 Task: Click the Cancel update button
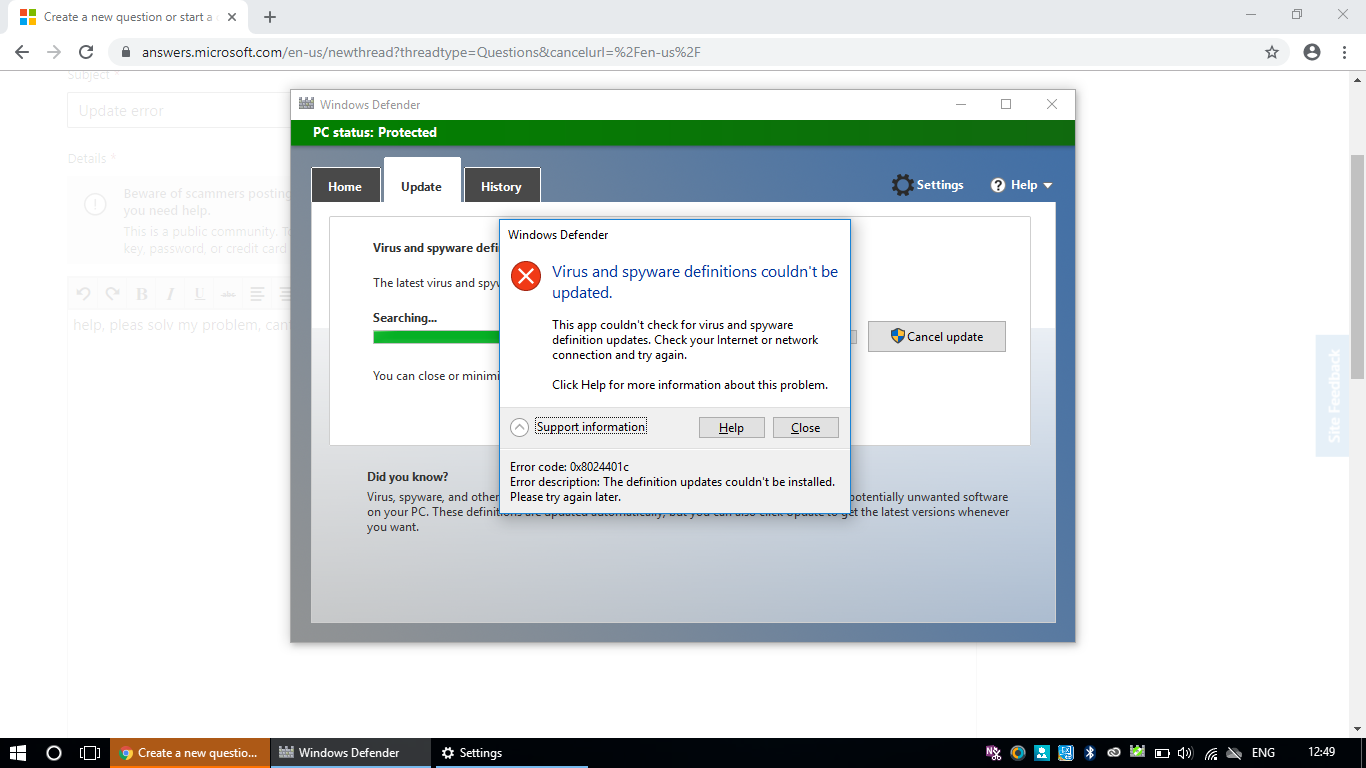[936, 337]
